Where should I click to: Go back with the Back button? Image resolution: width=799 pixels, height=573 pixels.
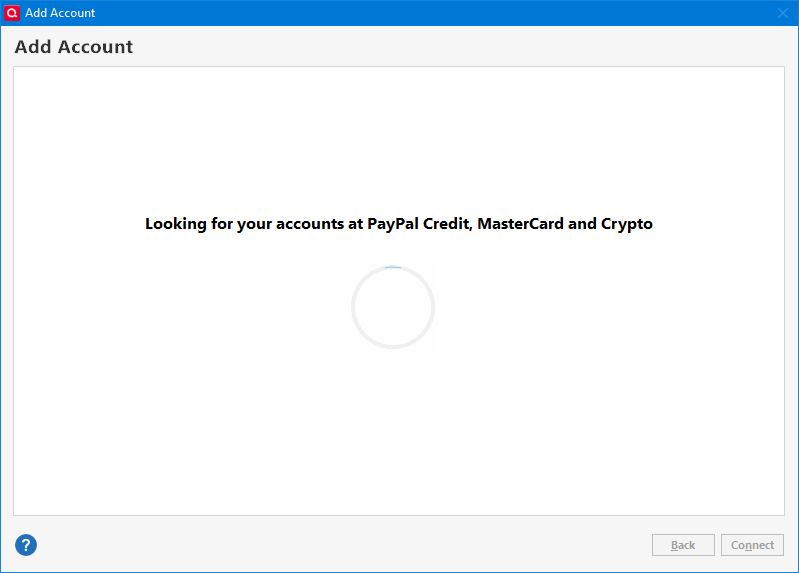coord(683,545)
